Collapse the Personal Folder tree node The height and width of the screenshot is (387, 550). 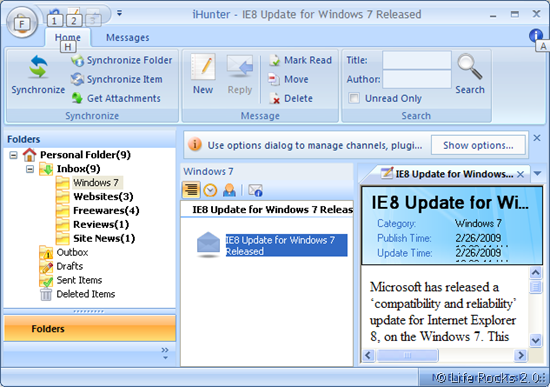click(13, 155)
